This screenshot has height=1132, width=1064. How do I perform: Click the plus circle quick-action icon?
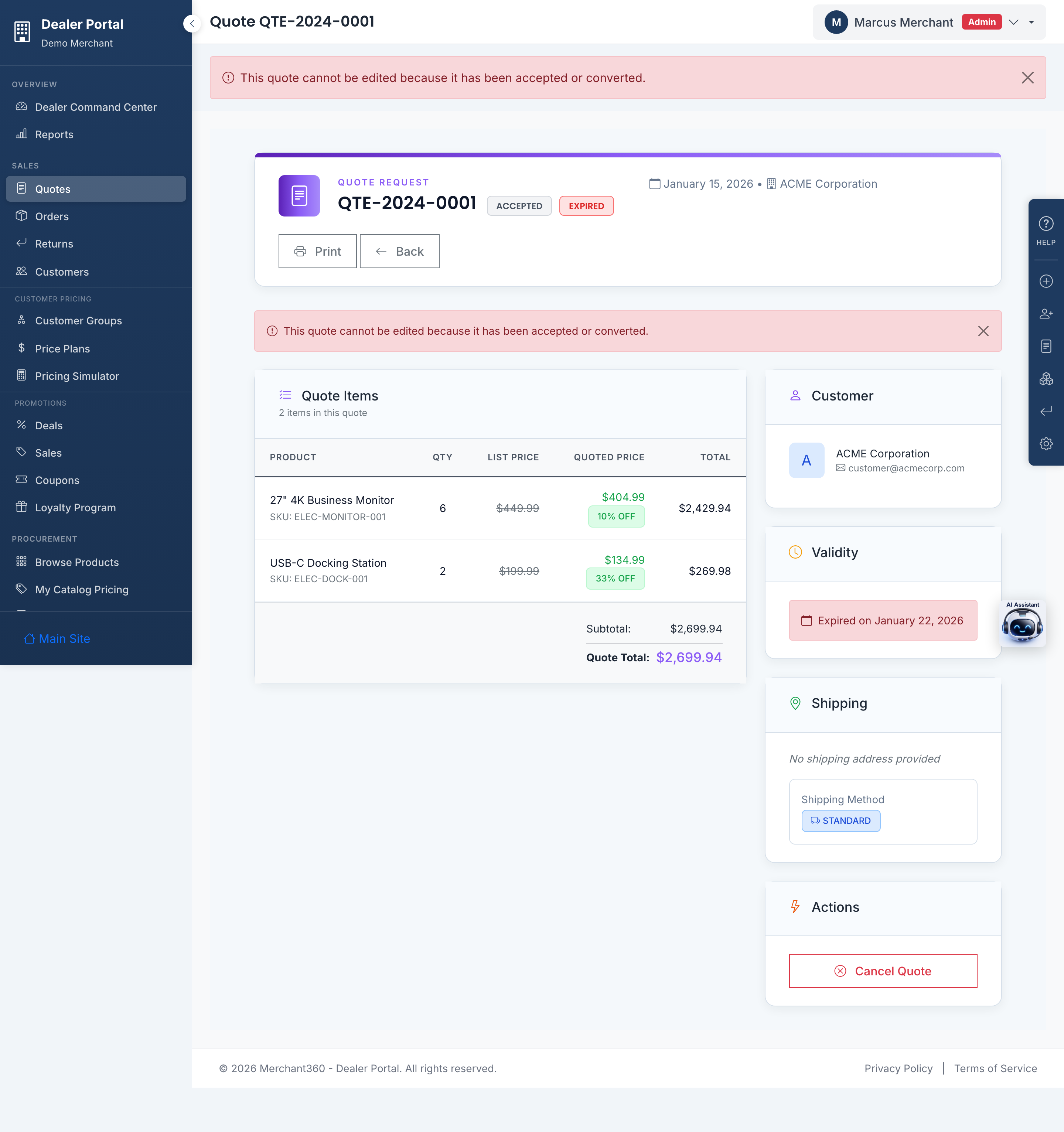1046,281
